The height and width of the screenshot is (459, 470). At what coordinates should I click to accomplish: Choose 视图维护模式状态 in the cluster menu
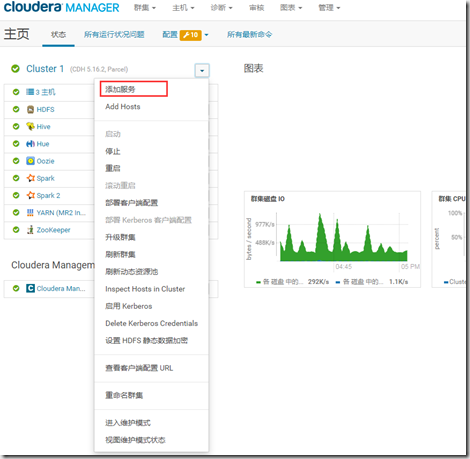135,440
